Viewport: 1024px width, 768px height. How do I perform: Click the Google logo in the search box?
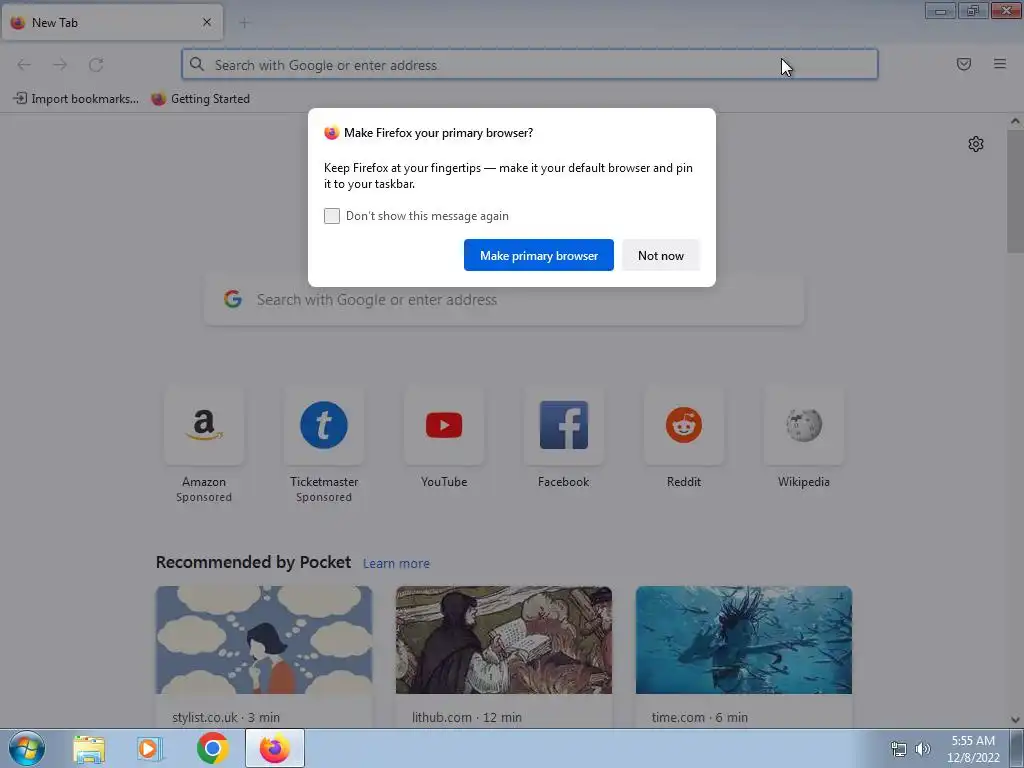click(233, 299)
